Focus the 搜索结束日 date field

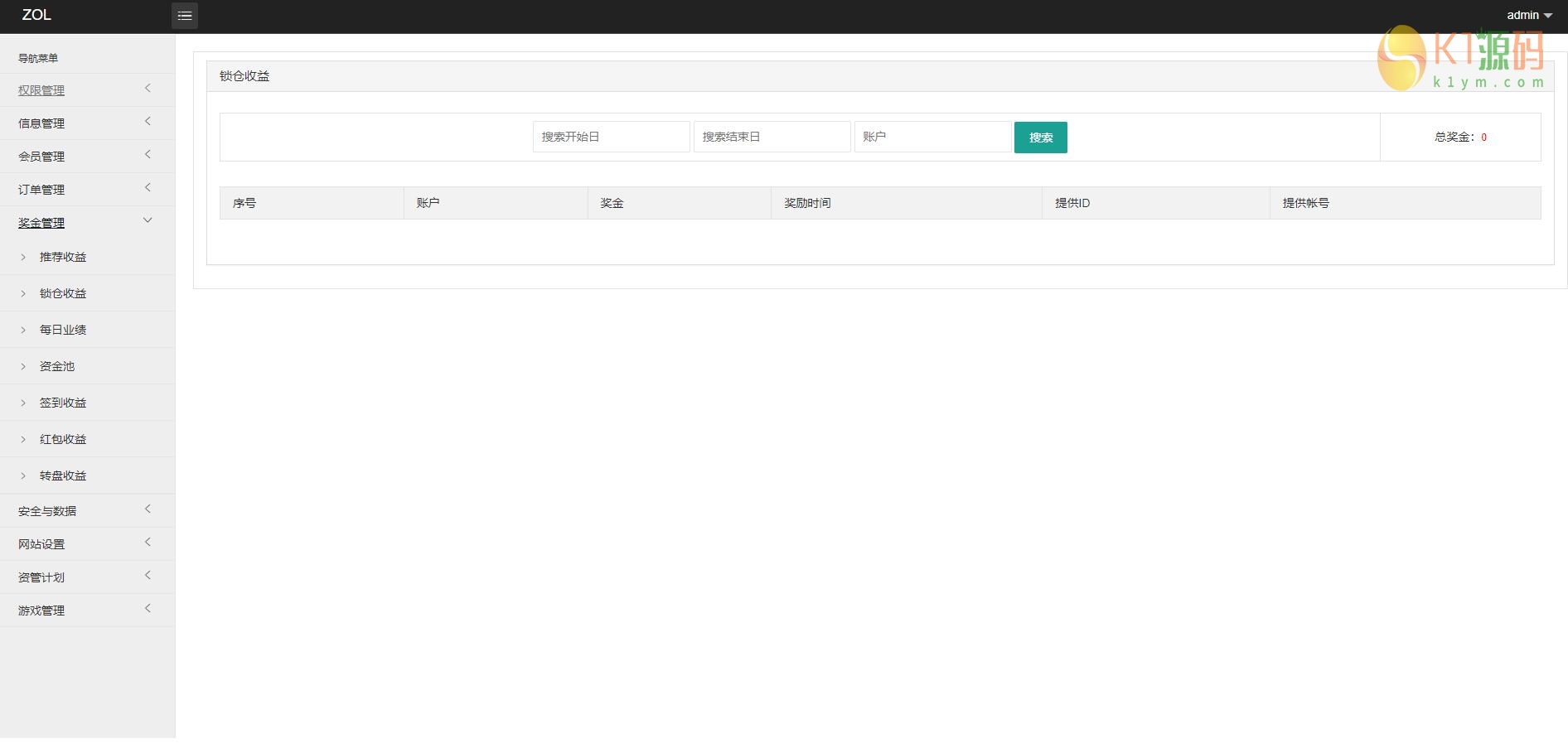(x=772, y=137)
